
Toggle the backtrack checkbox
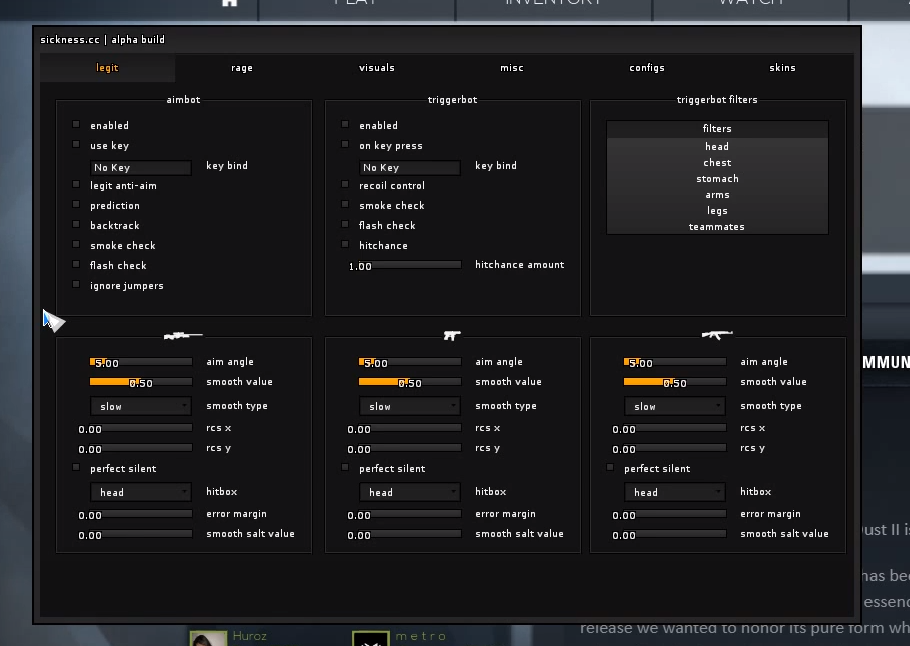tap(76, 225)
